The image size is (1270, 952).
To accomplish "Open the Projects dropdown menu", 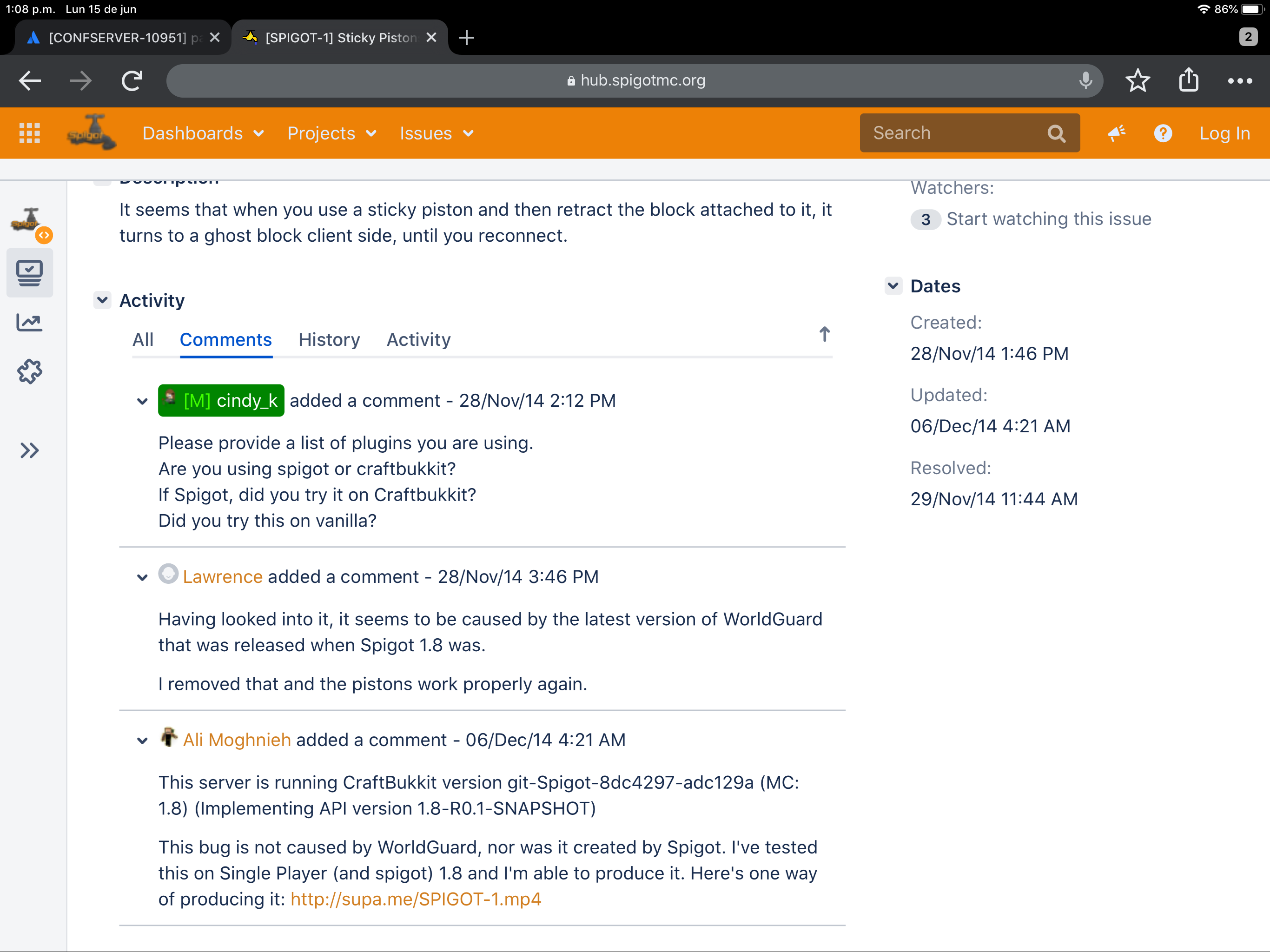I will [x=331, y=133].
